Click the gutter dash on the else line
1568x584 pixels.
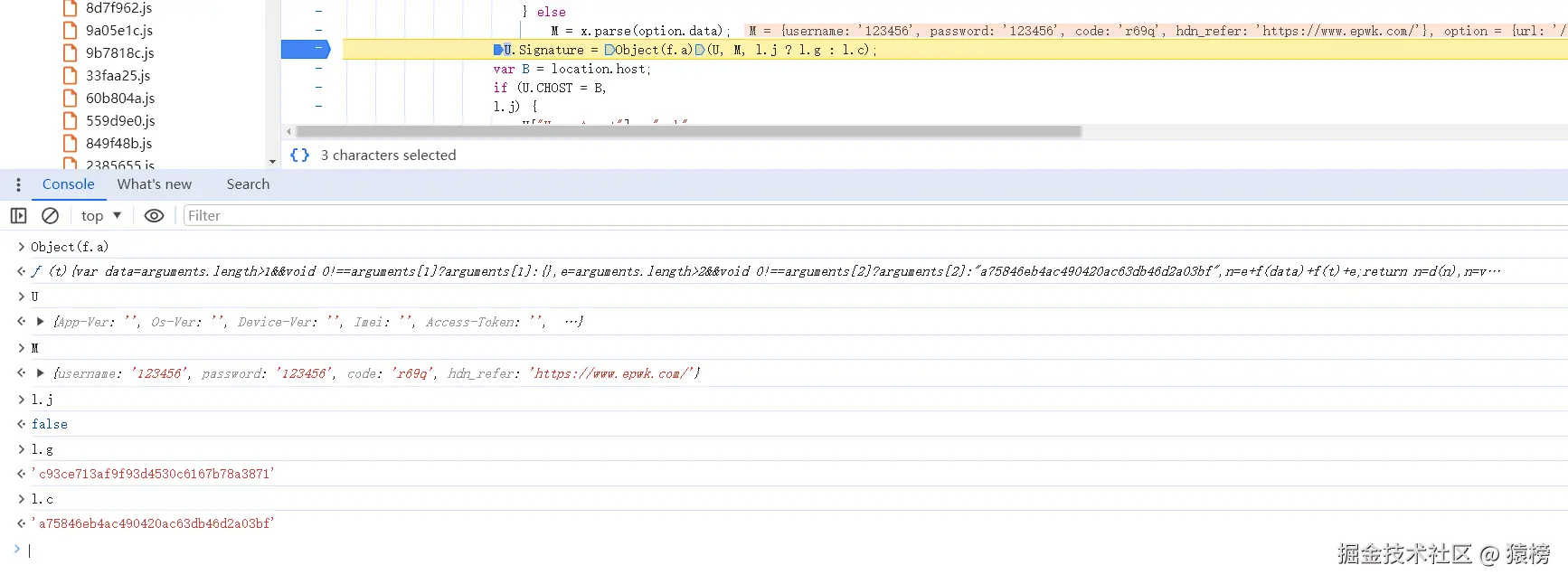318,11
